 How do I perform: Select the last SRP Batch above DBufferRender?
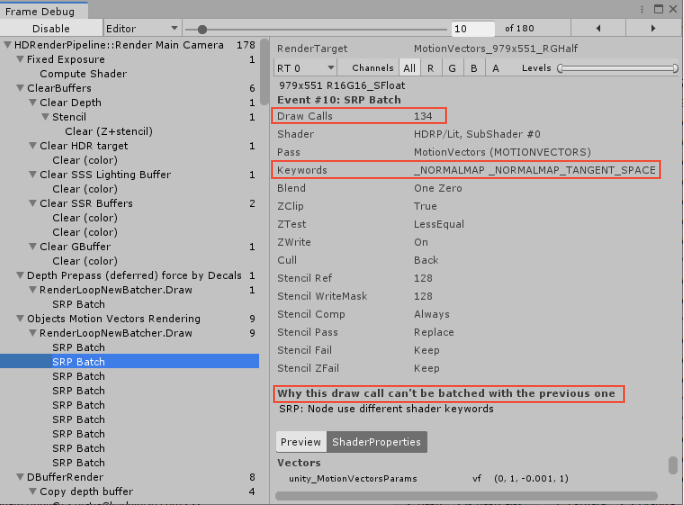click(79, 462)
